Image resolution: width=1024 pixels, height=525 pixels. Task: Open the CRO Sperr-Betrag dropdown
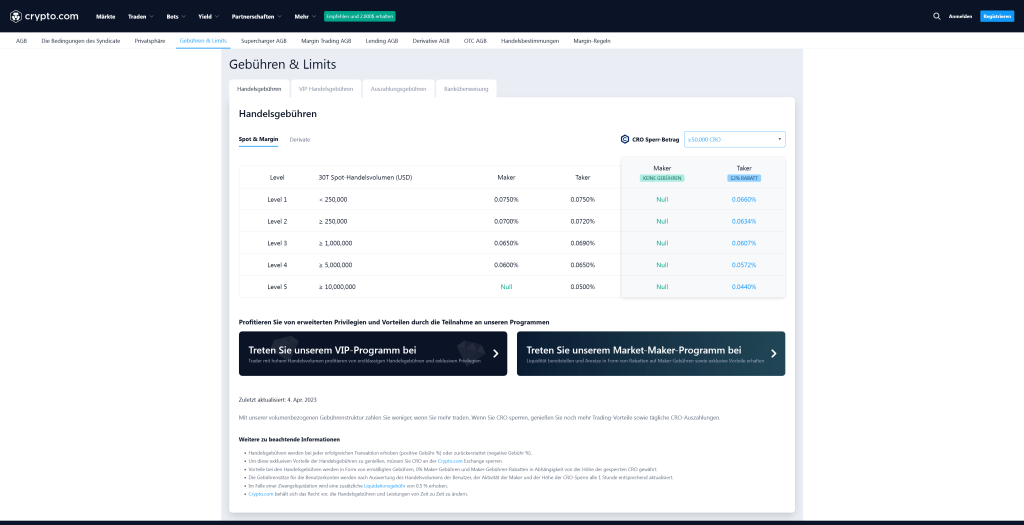[735, 140]
